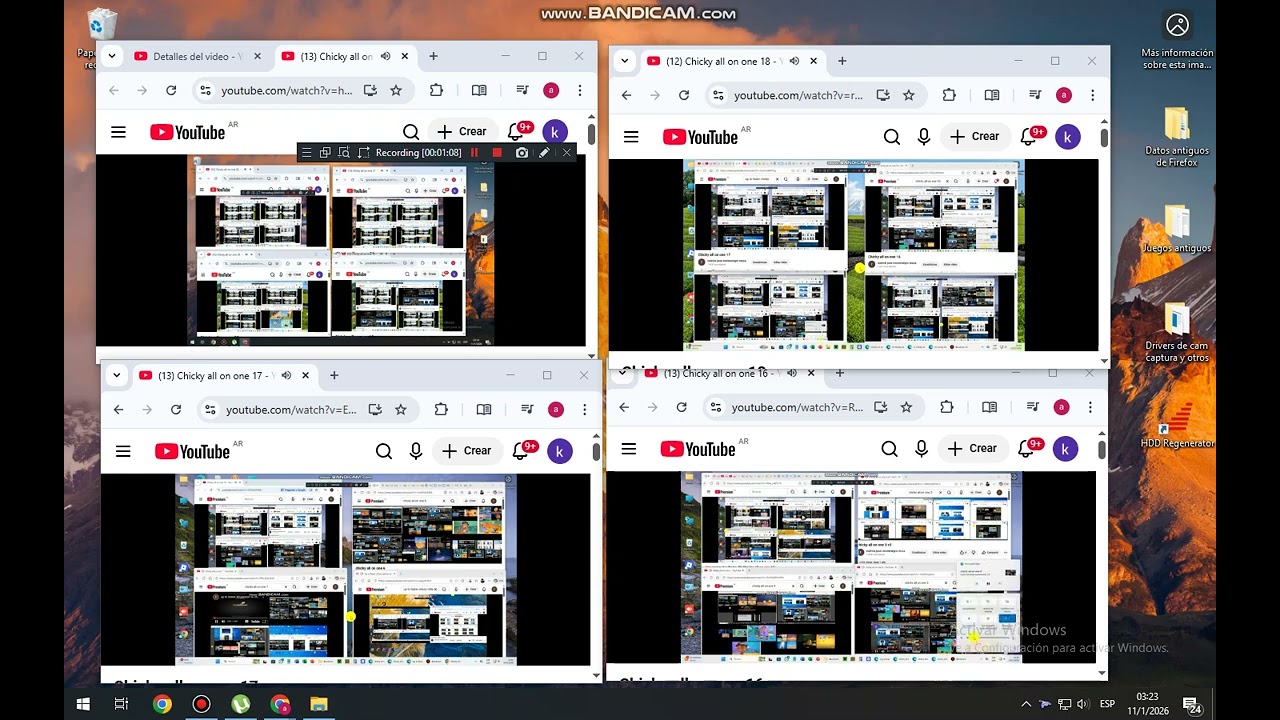Reload the page in the bottom-right Chrome window
The height and width of the screenshot is (720, 1280).
[x=681, y=407]
